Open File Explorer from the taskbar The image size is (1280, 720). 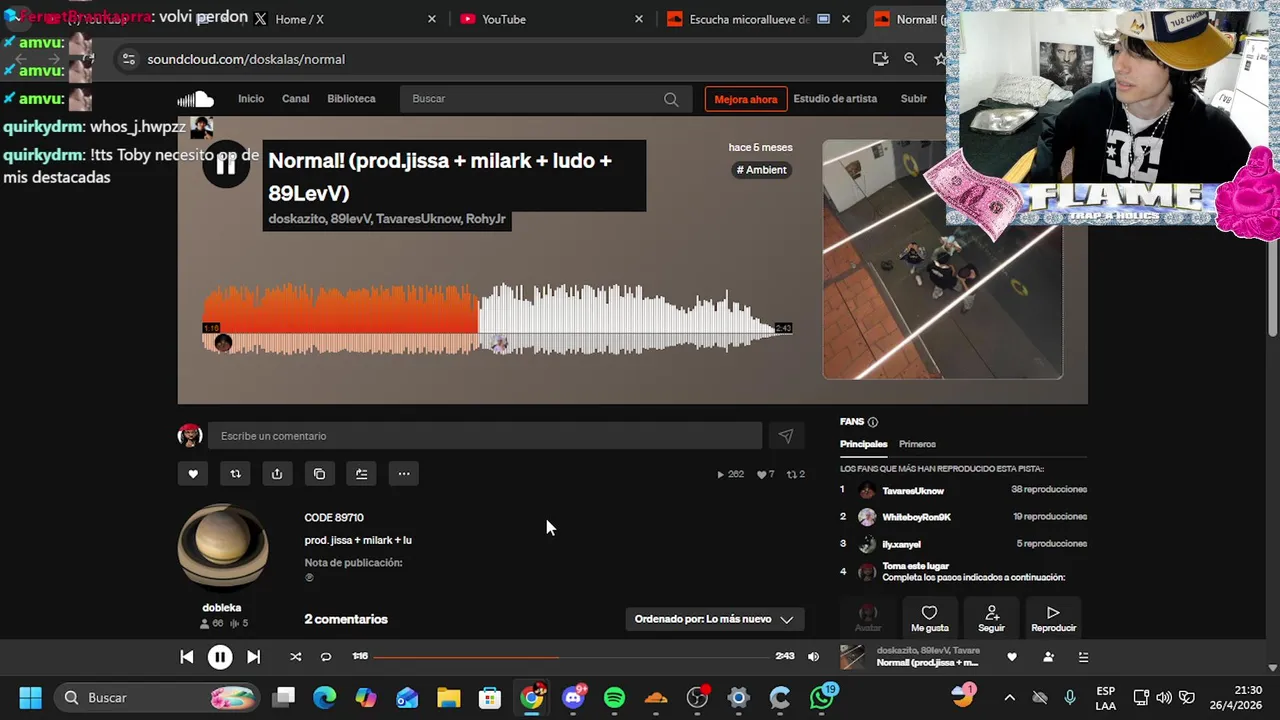[x=448, y=698]
